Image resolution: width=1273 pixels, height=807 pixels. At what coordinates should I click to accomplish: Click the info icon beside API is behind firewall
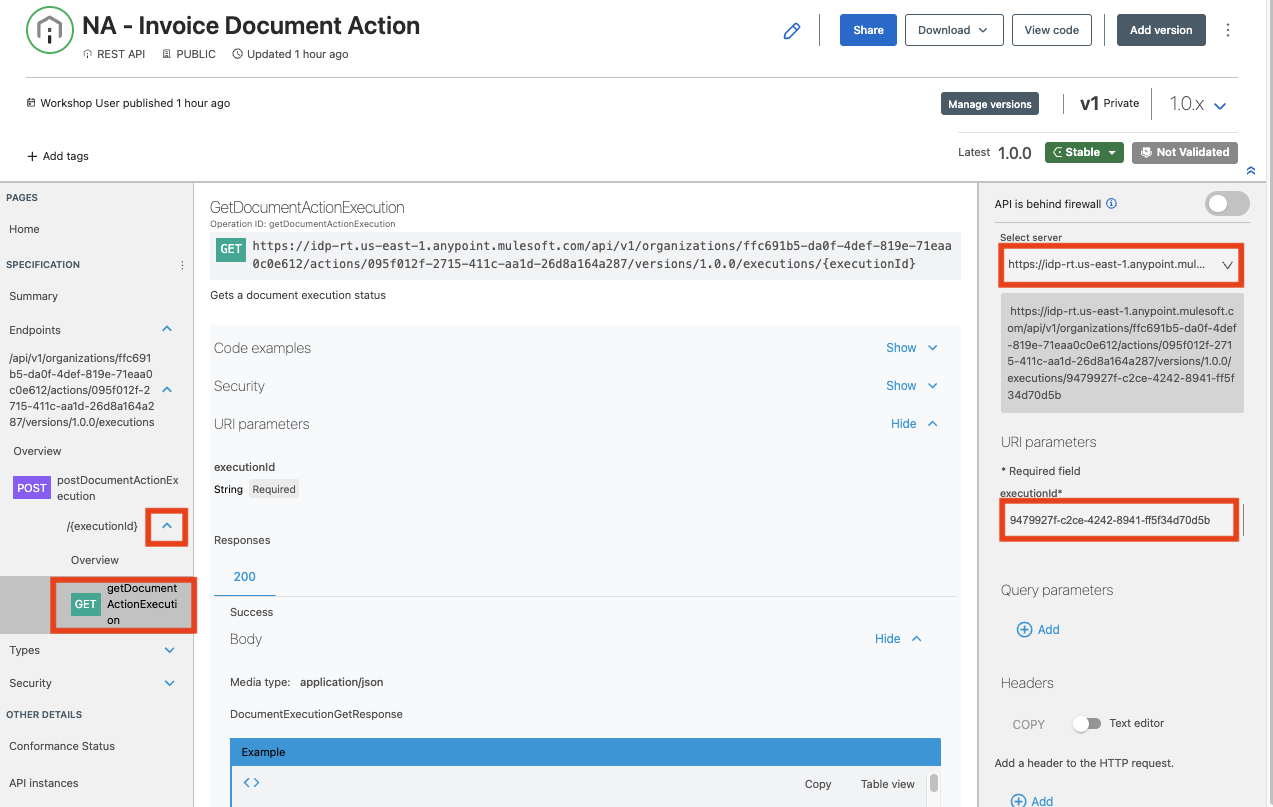1111,204
